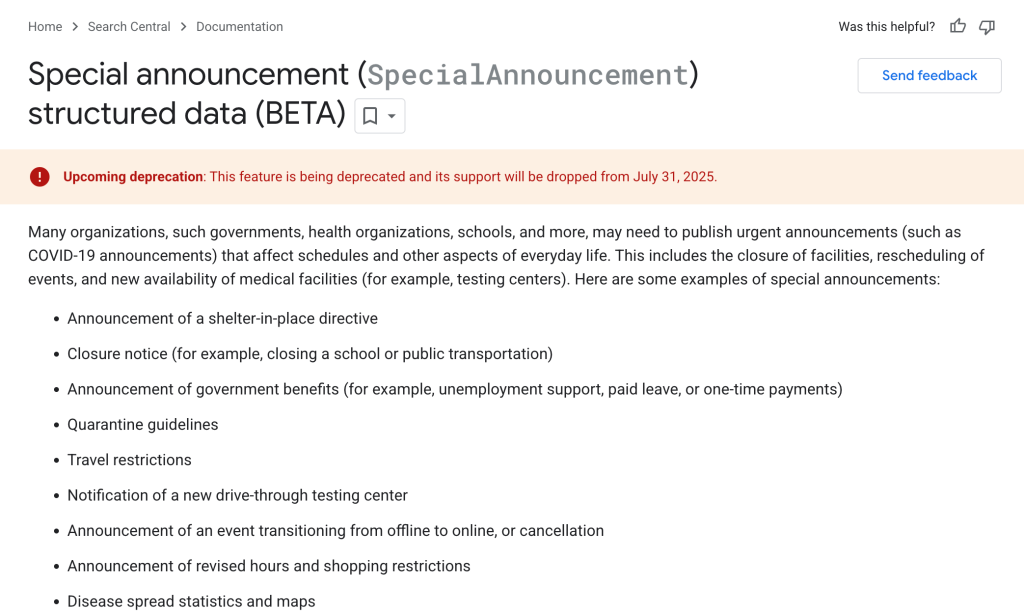Mark the page unhelpful with thumbs down

point(987,26)
